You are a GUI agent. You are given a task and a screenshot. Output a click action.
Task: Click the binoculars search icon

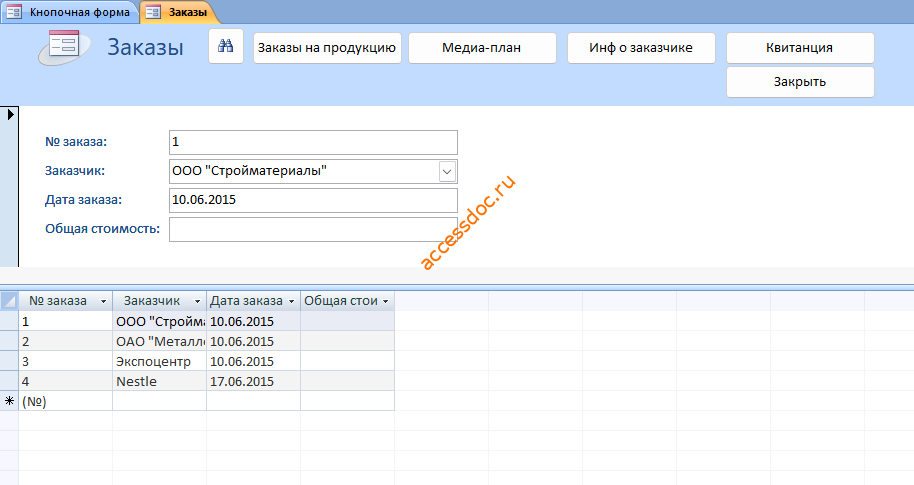(x=226, y=47)
